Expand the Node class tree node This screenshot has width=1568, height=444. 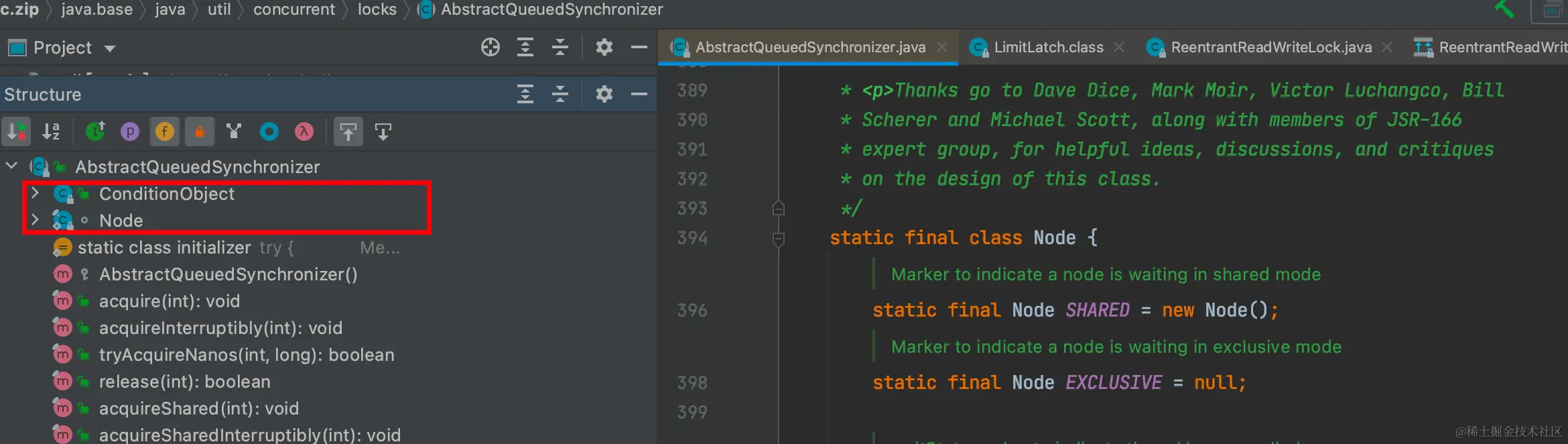(x=36, y=220)
